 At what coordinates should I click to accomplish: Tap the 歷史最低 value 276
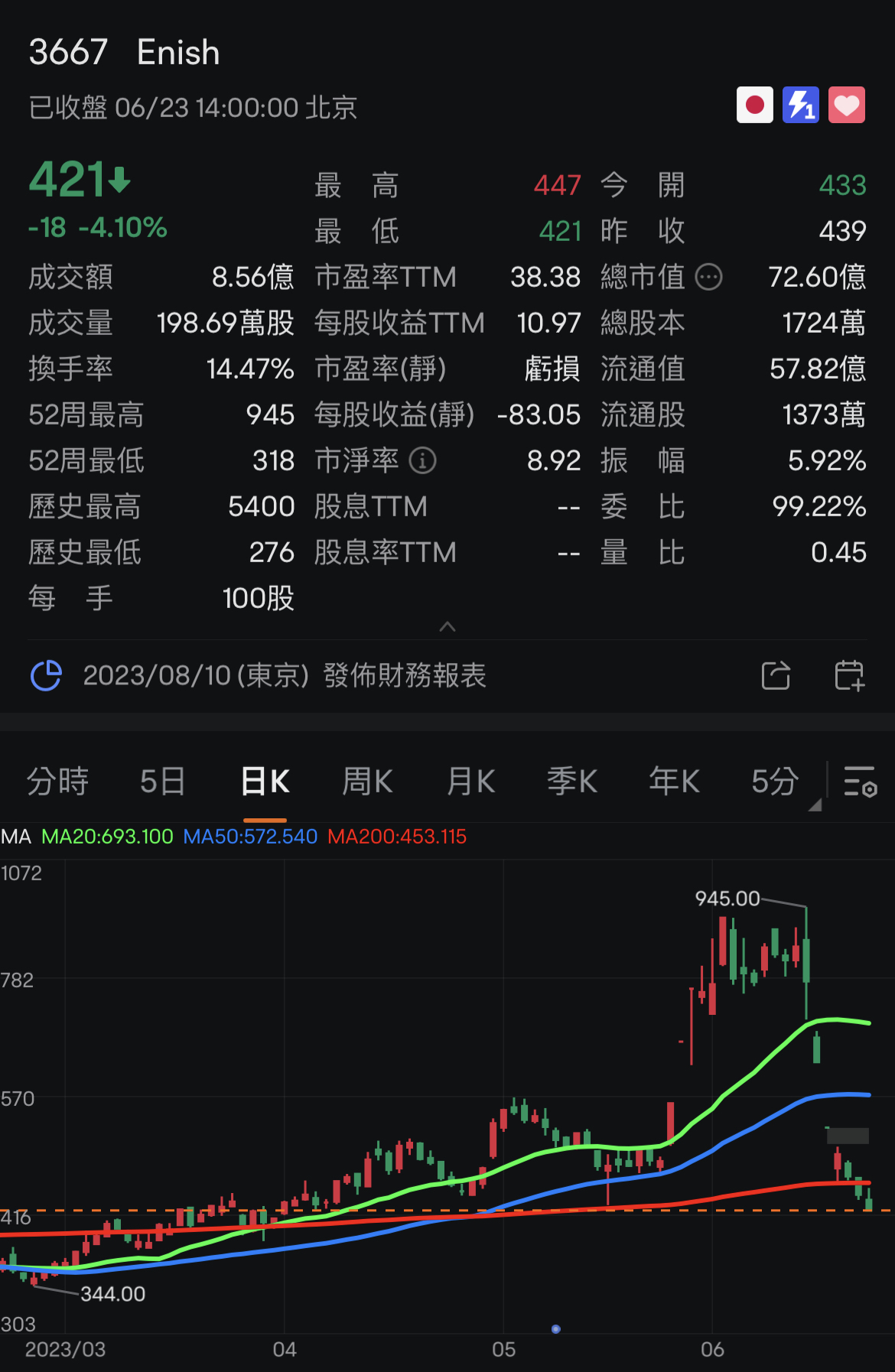point(272,552)
